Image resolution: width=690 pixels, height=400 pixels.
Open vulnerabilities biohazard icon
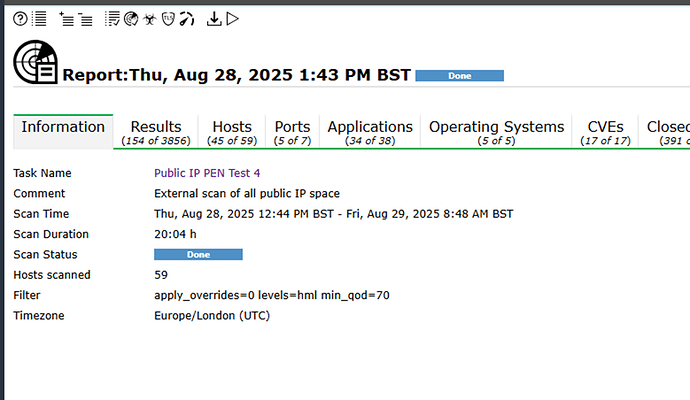point(149,18)
